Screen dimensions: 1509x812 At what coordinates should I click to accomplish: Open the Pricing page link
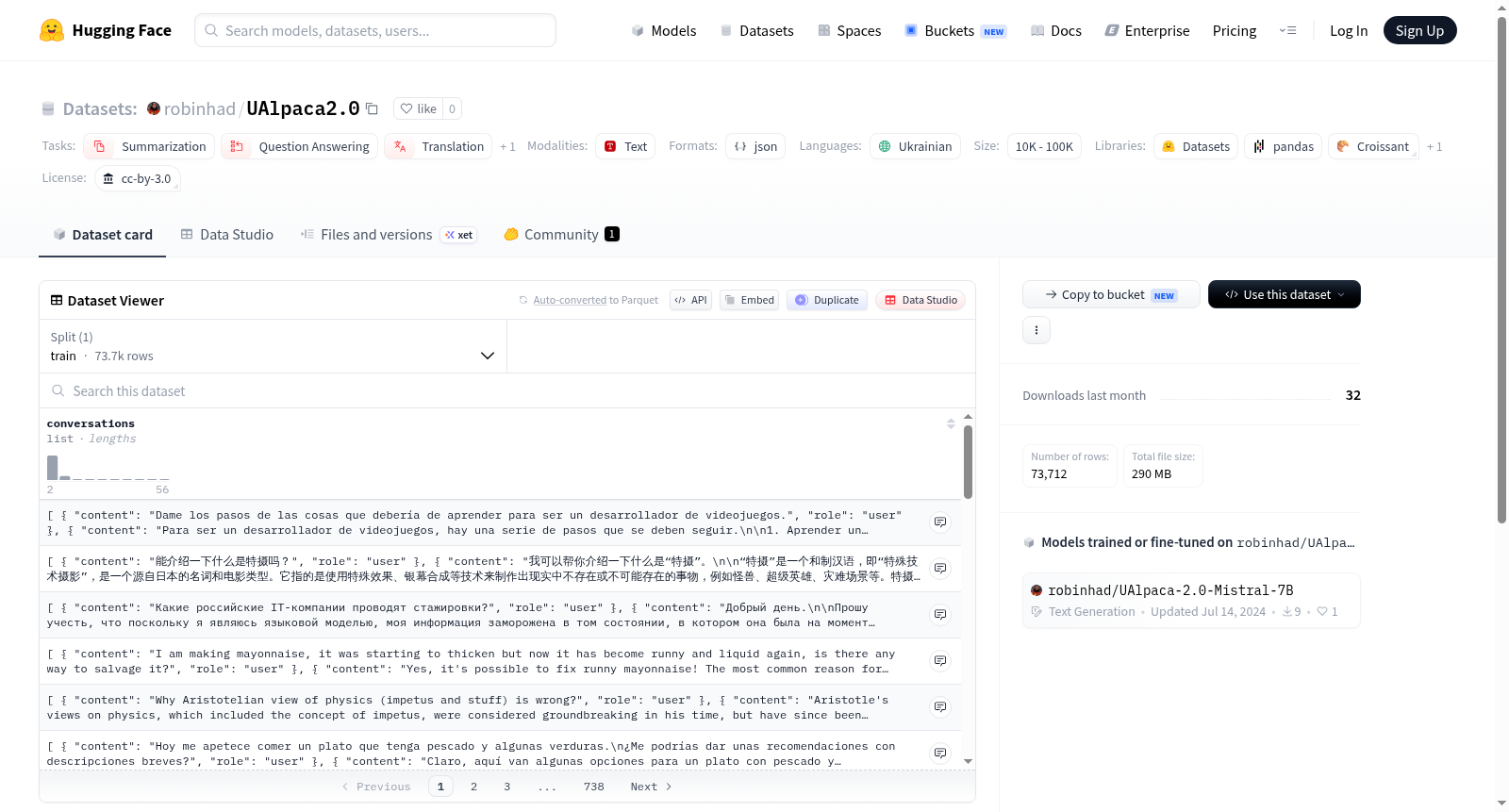click(1235, 30)
